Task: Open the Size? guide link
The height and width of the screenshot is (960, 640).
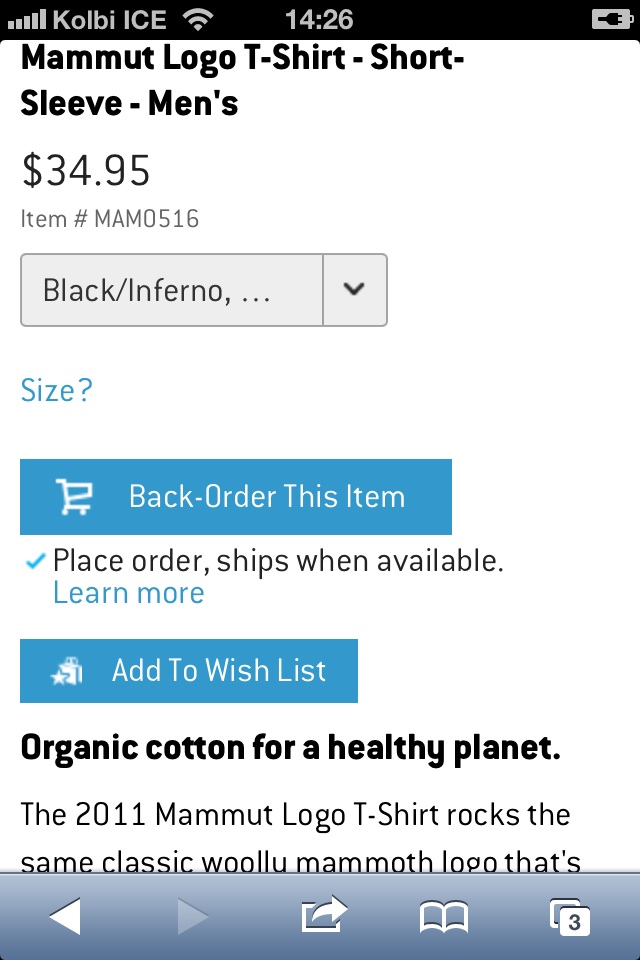Action: point(56,390)
